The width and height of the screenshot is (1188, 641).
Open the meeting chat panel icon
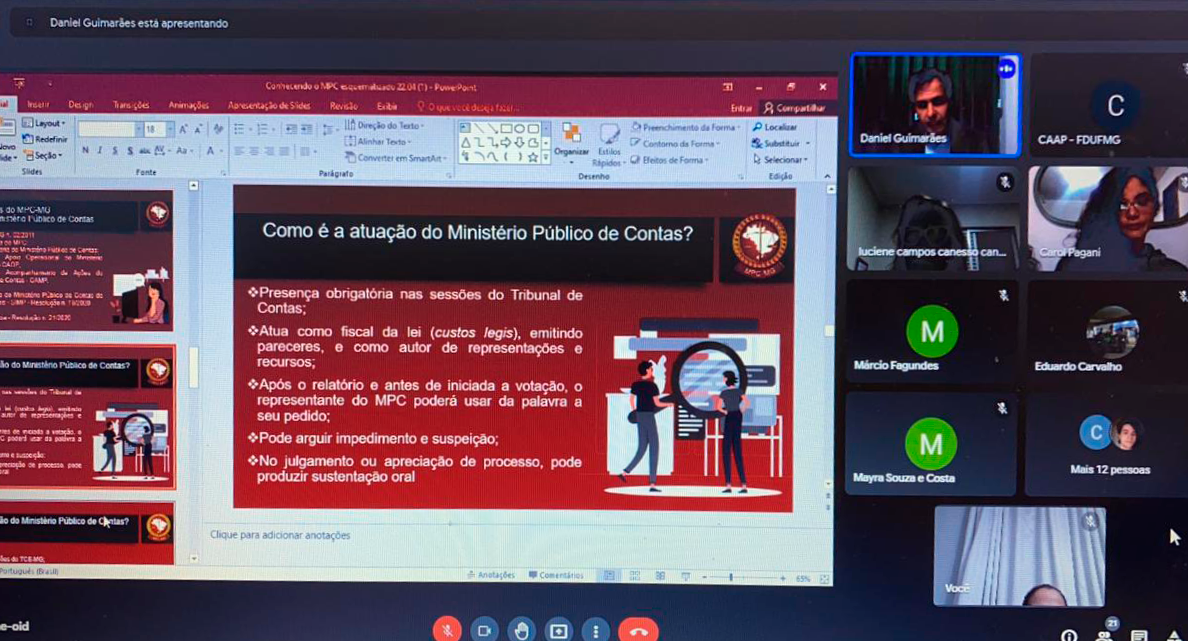1139,634
